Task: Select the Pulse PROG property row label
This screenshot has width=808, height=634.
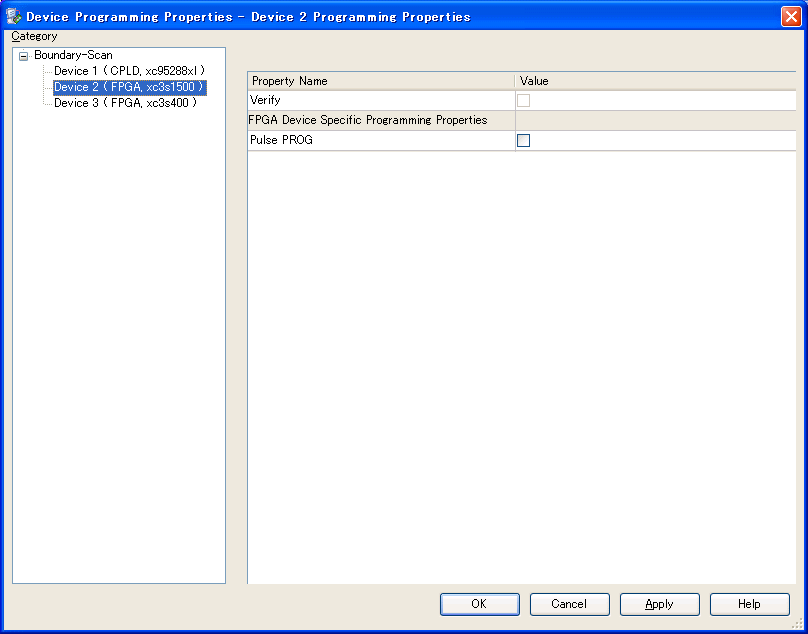Action: click(x=281, y=141)
